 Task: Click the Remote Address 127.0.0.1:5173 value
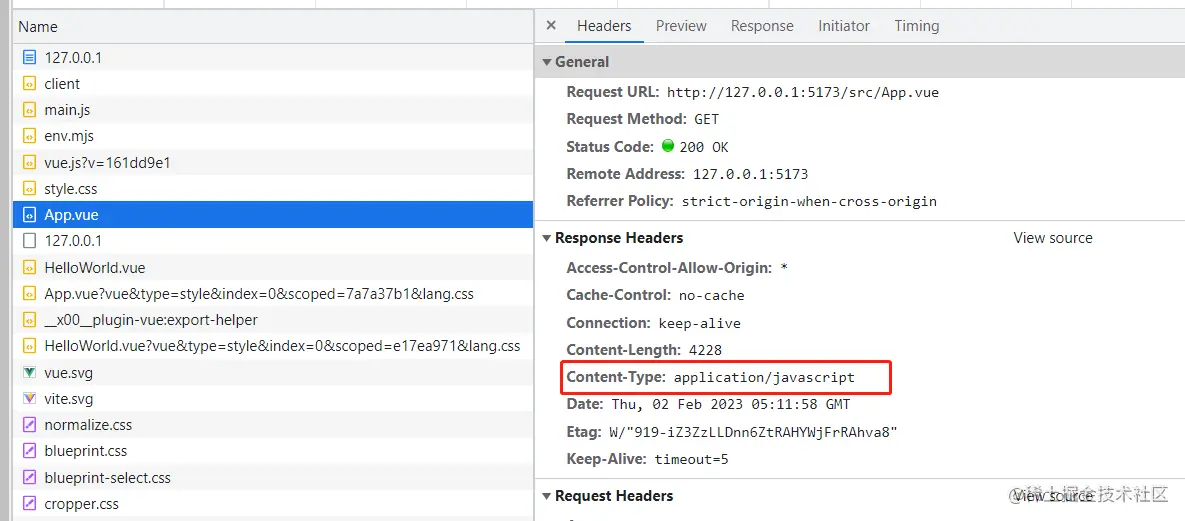pyautogui.click(x=750, y=175)
